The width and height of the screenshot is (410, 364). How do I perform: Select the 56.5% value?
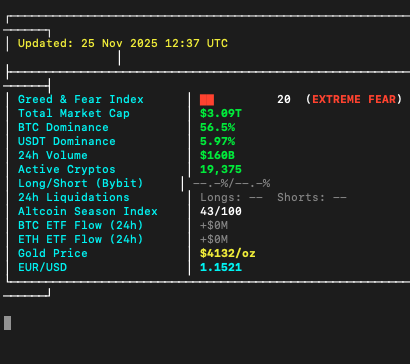[217, 127]
